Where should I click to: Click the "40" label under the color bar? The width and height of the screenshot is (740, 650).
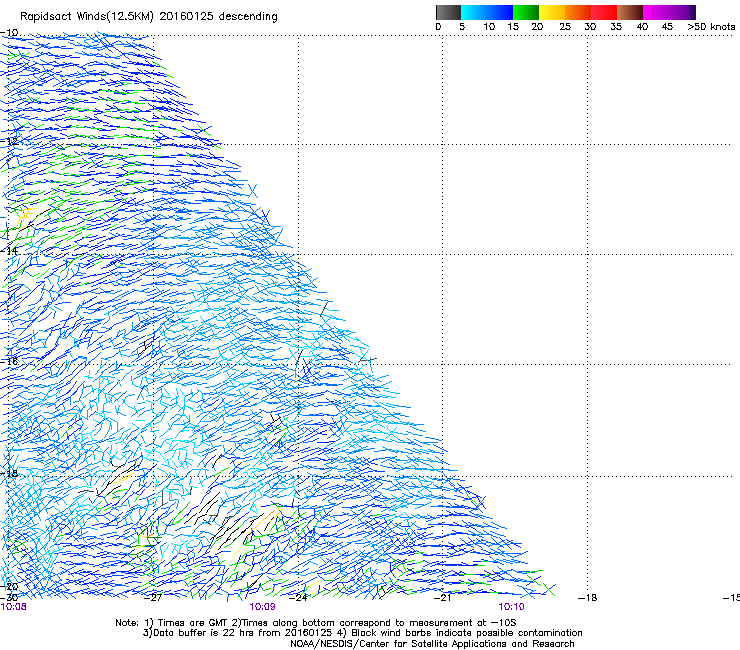click(x=642, y=27)
